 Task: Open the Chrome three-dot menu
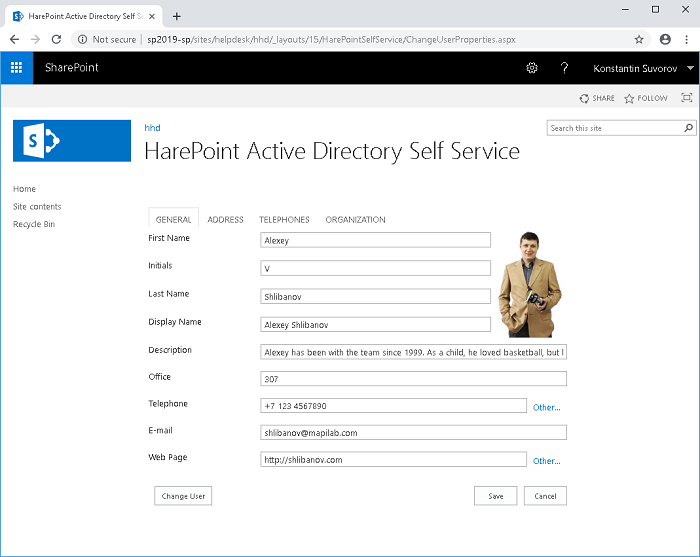(686, 39)
